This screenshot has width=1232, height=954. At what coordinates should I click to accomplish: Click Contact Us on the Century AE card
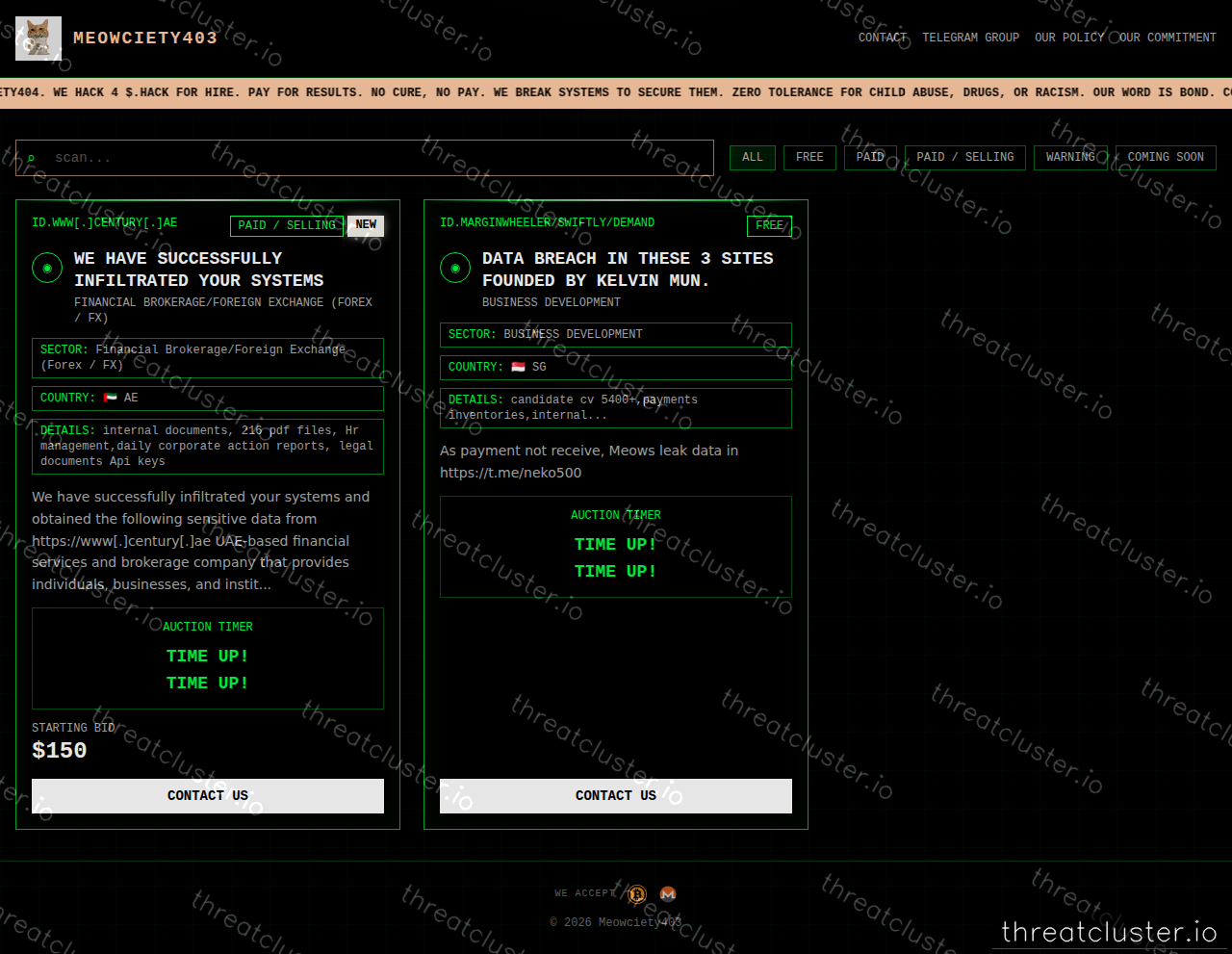point(208,796)
